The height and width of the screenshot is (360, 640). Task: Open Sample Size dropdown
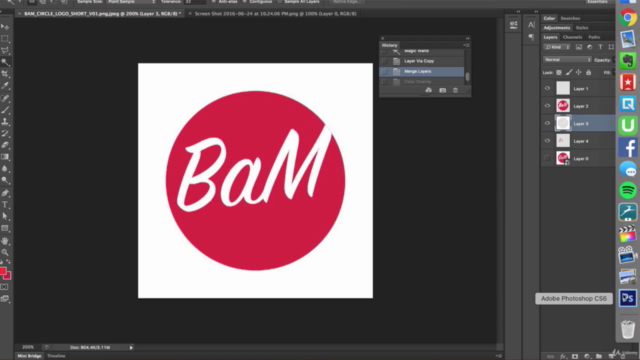pos(131,2)
